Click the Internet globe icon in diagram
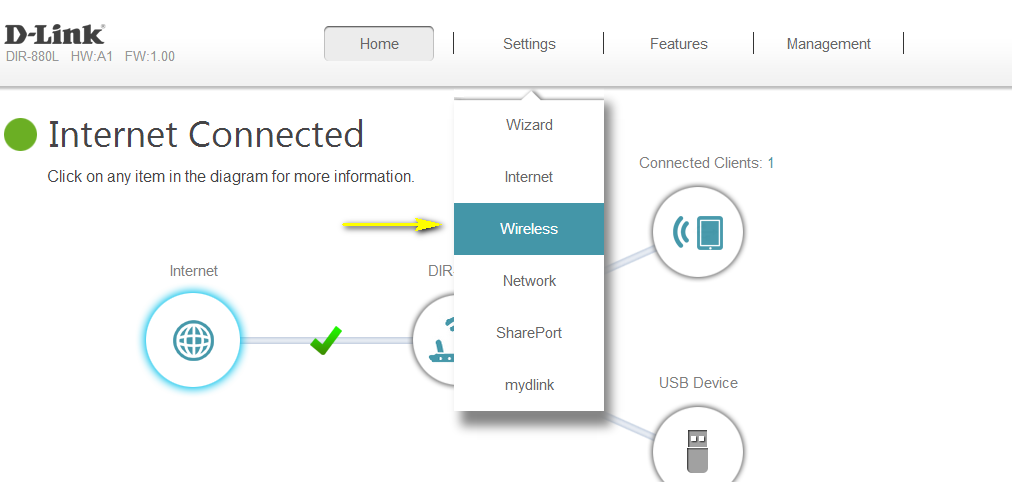The width and height of the screenshot is (1012, 482). tap(193, 341)
